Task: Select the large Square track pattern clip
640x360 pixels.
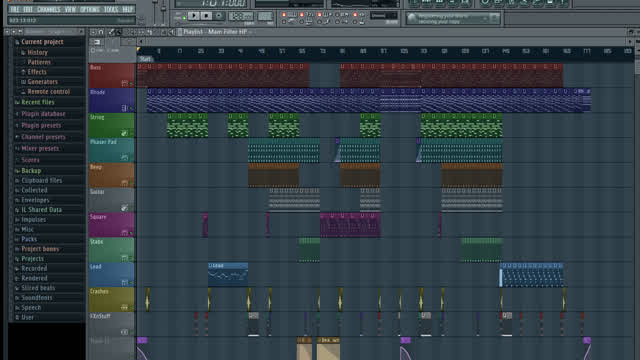Action: 350,224
